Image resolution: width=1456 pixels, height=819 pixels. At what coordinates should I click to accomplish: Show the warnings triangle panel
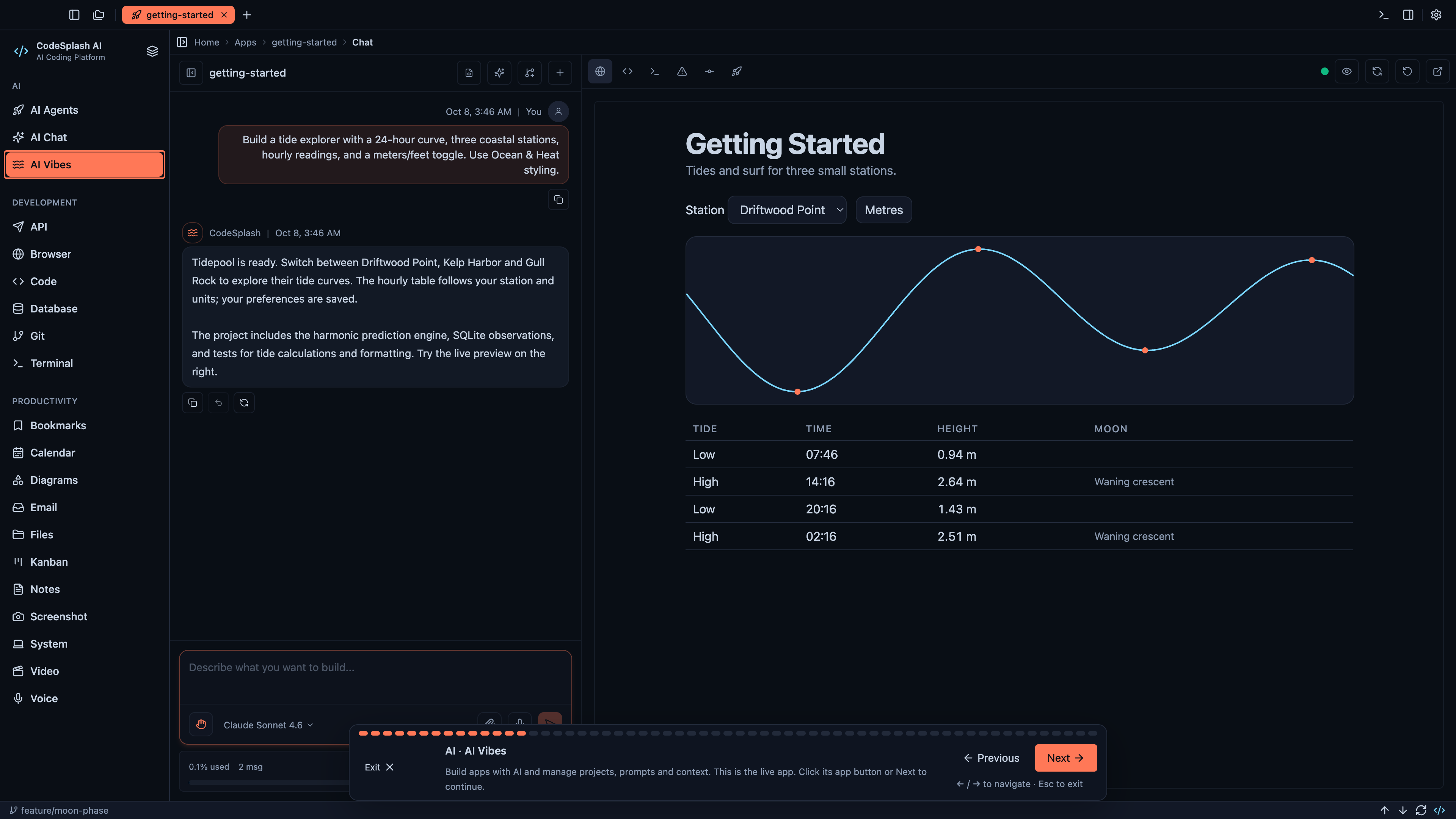coord(682,71)
